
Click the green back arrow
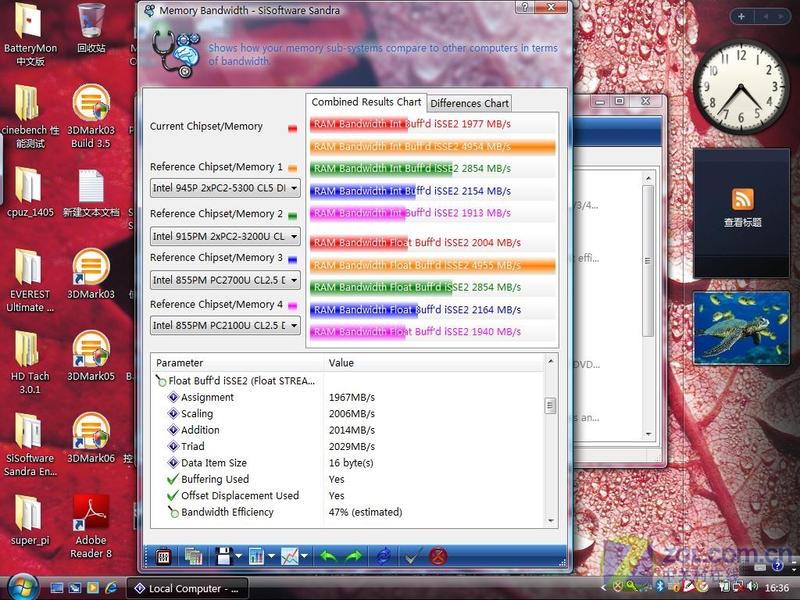329,557
